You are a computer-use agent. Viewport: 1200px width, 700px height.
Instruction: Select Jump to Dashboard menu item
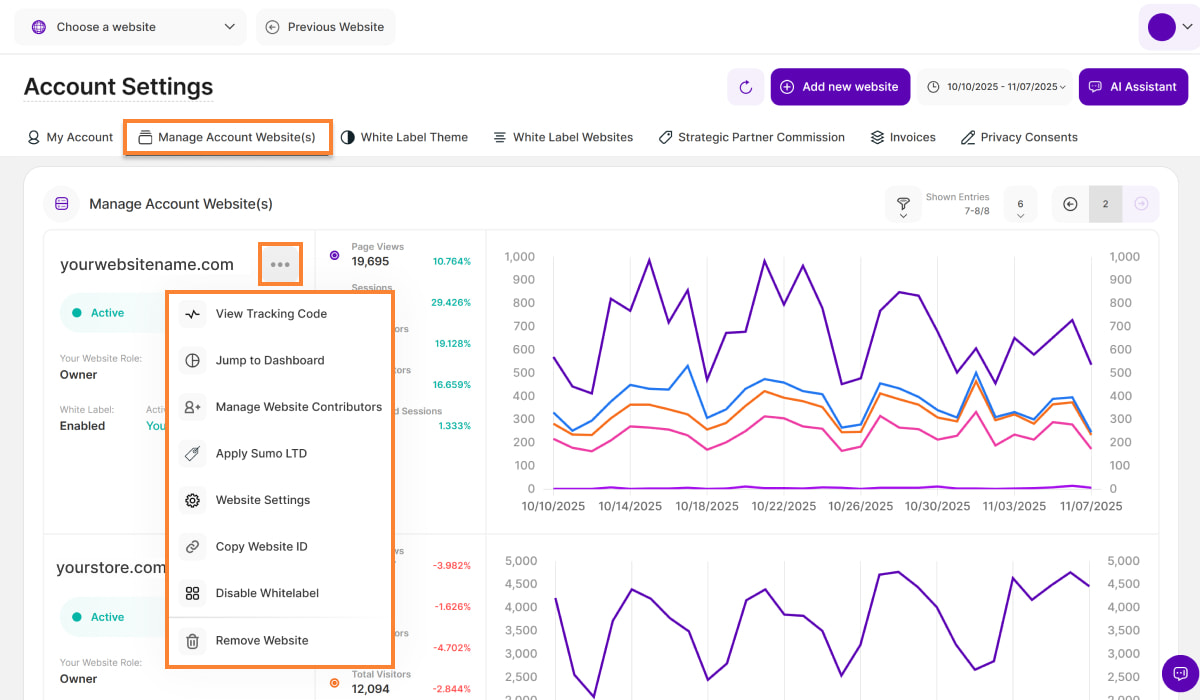tap(270, 360)
